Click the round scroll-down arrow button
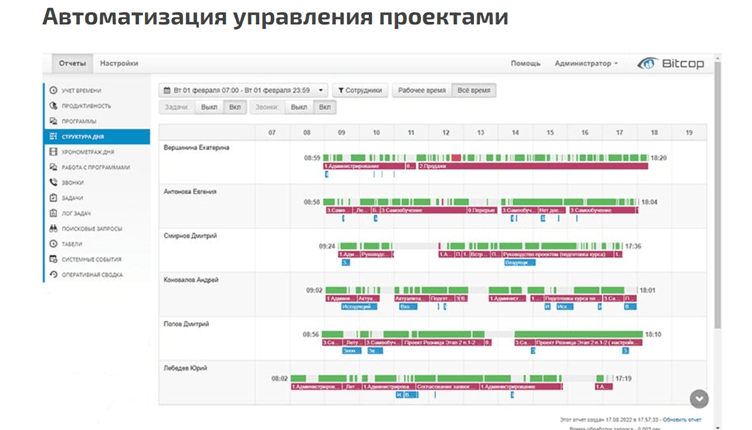The width and height of the screenshot is (752, 430). point(699,398)
